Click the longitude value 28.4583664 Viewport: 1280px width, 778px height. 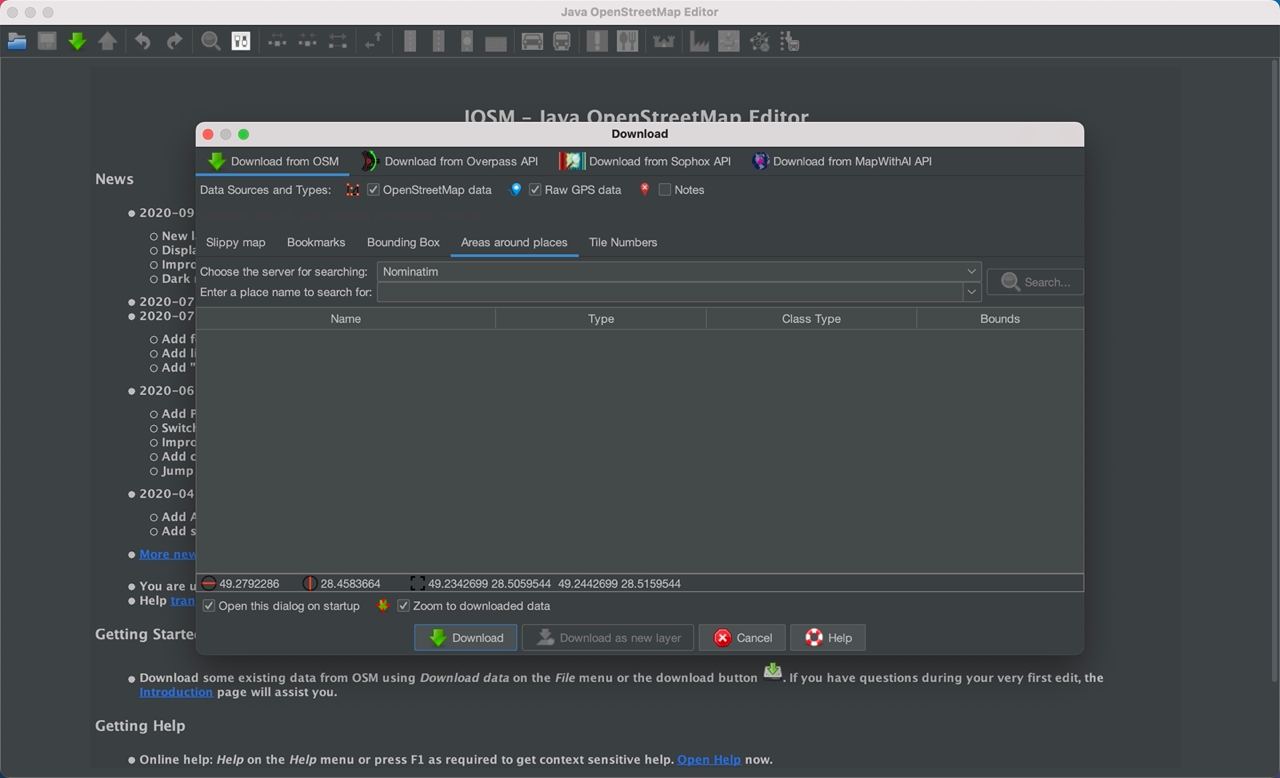(x=350, y=584)
